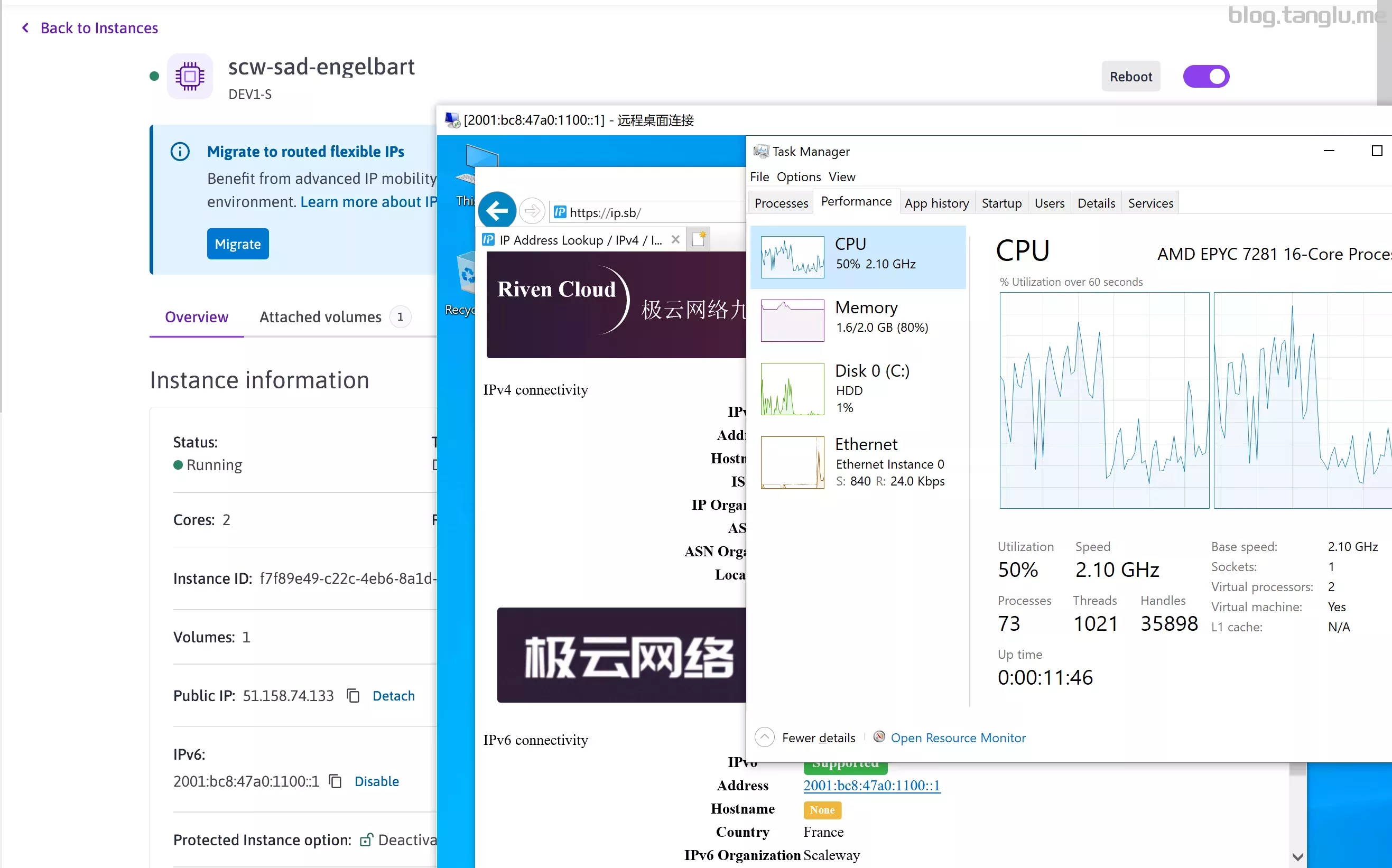Viewport: 1392px width, 868px height.
Task: Click the Migrate button
Action: click(238, 244)
